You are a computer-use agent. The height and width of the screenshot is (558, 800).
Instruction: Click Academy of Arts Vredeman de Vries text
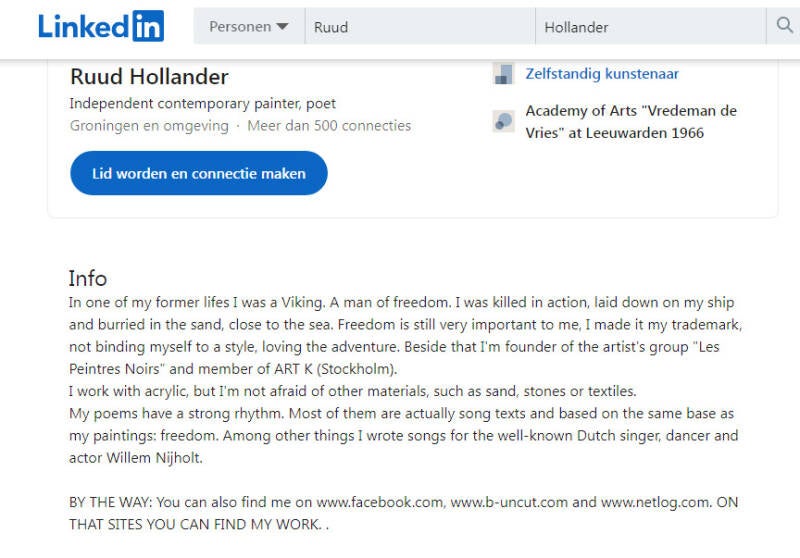click(630, 122)
